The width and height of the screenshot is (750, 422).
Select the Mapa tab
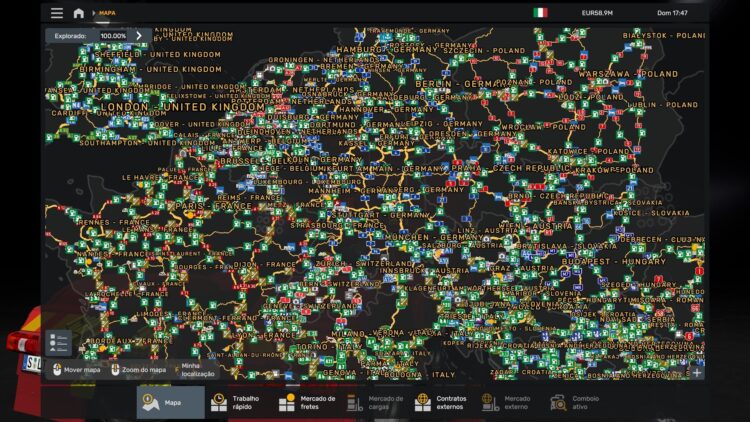point(171,402)
